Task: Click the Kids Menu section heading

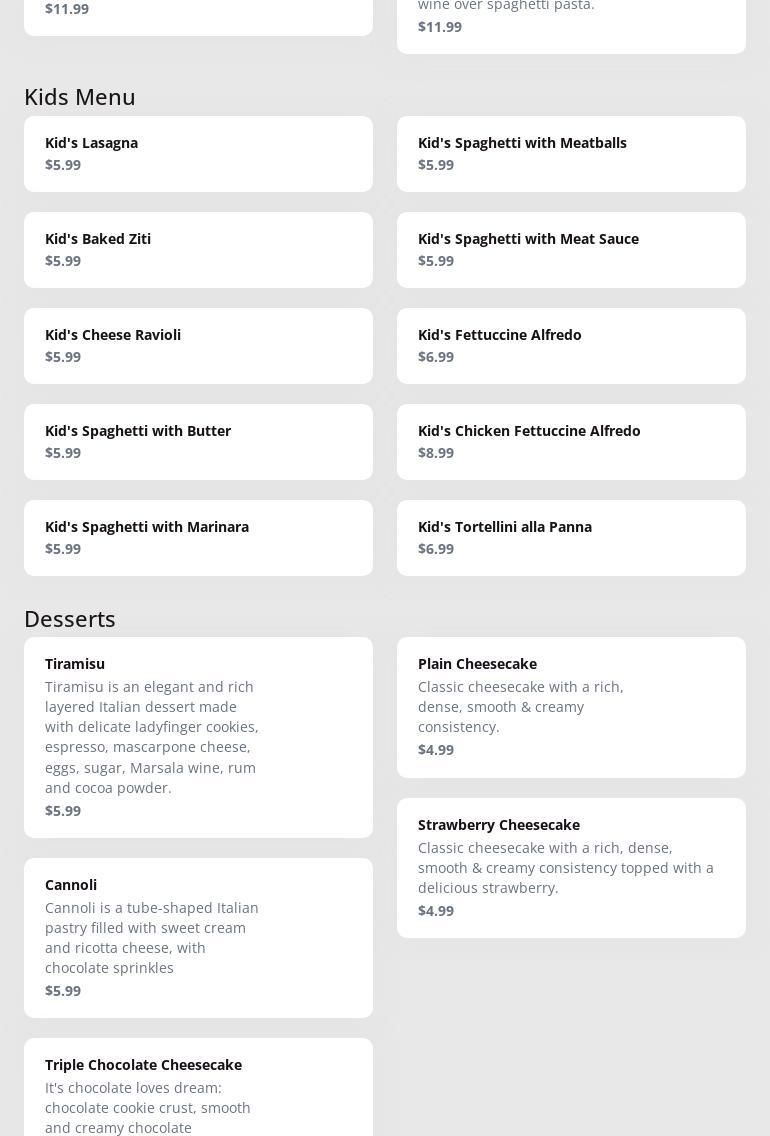Action: click(80, 97)
